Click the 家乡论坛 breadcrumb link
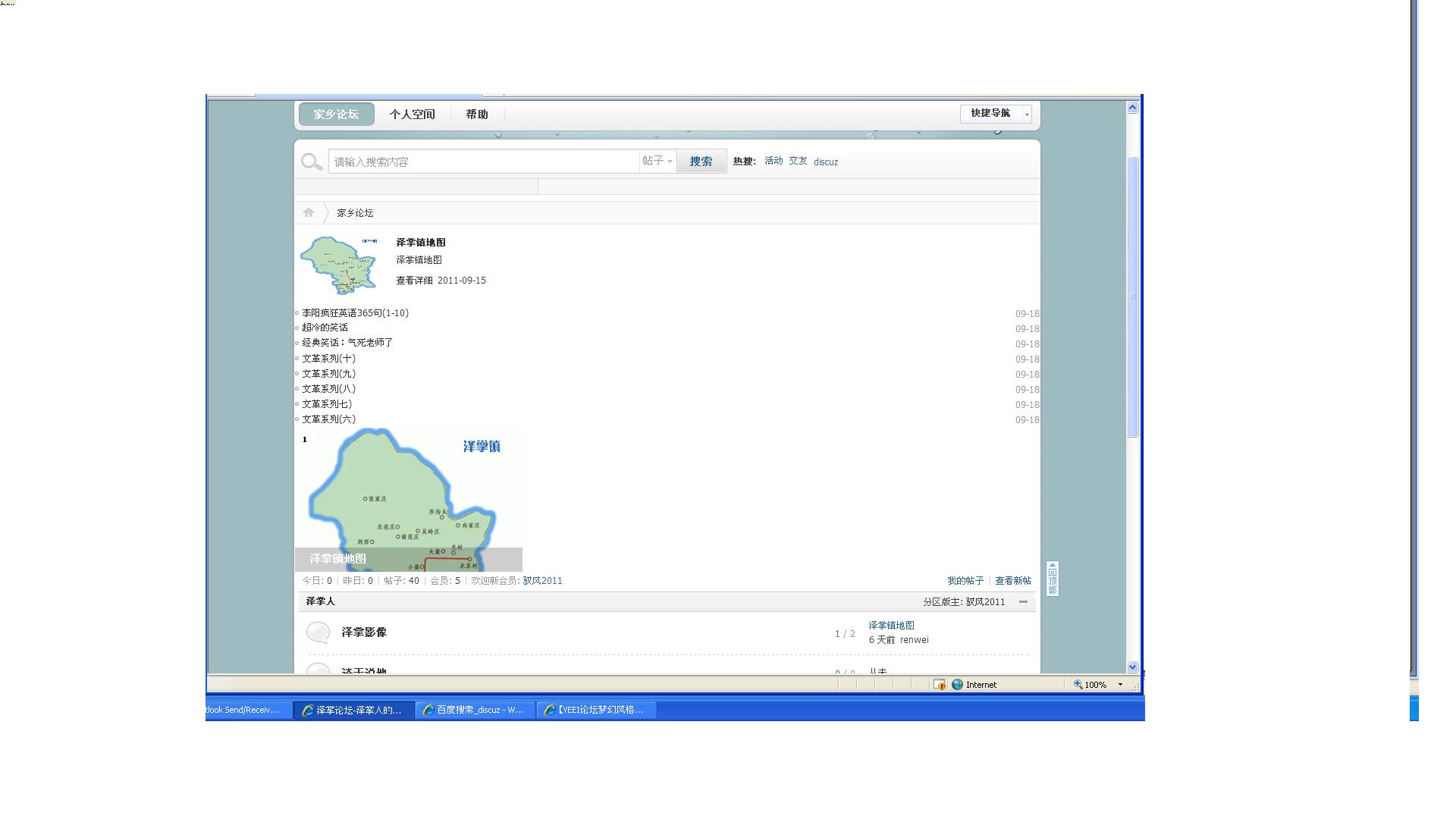This screenshot has height=819, width=1456. coord(355,213)
